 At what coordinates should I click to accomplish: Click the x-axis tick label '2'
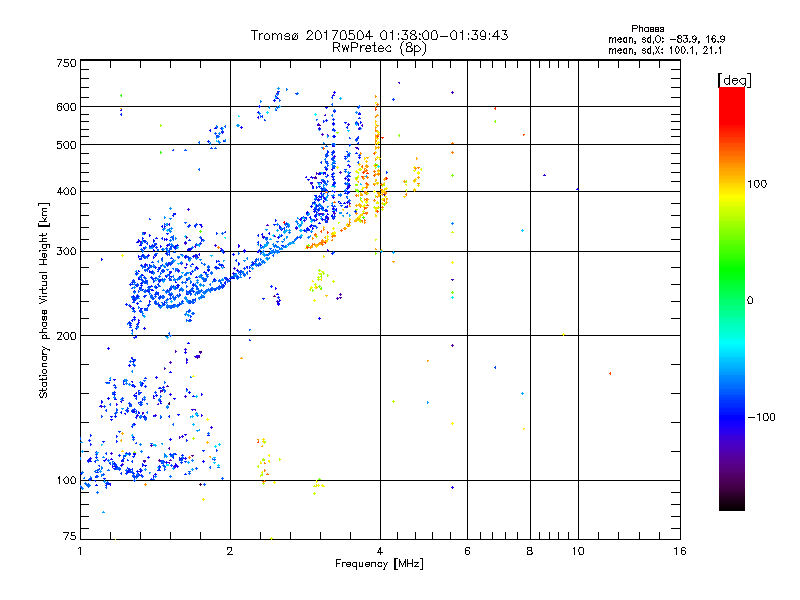[x=230, y=551]
